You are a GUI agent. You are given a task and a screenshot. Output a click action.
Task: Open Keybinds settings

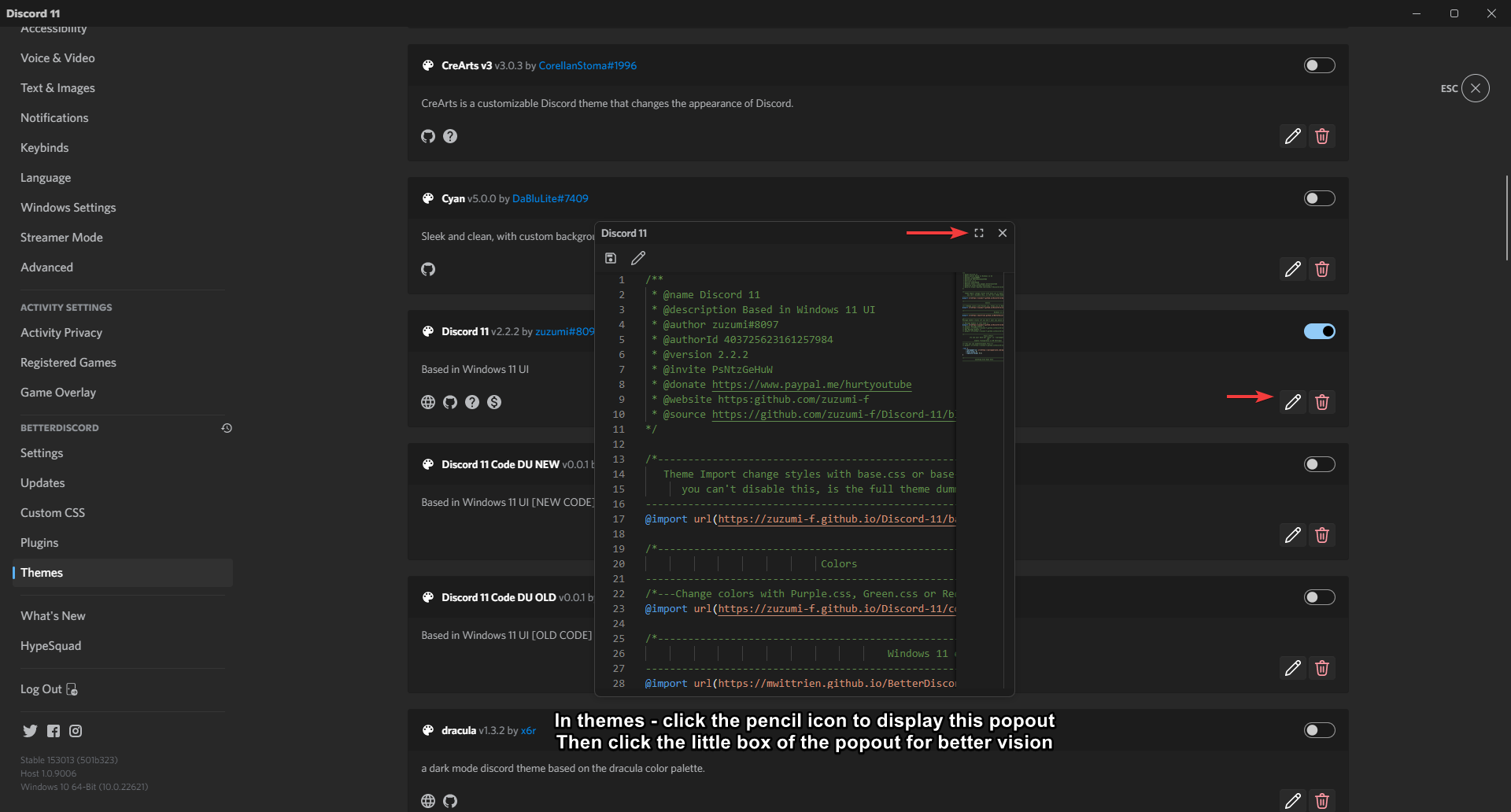point(123,148)
